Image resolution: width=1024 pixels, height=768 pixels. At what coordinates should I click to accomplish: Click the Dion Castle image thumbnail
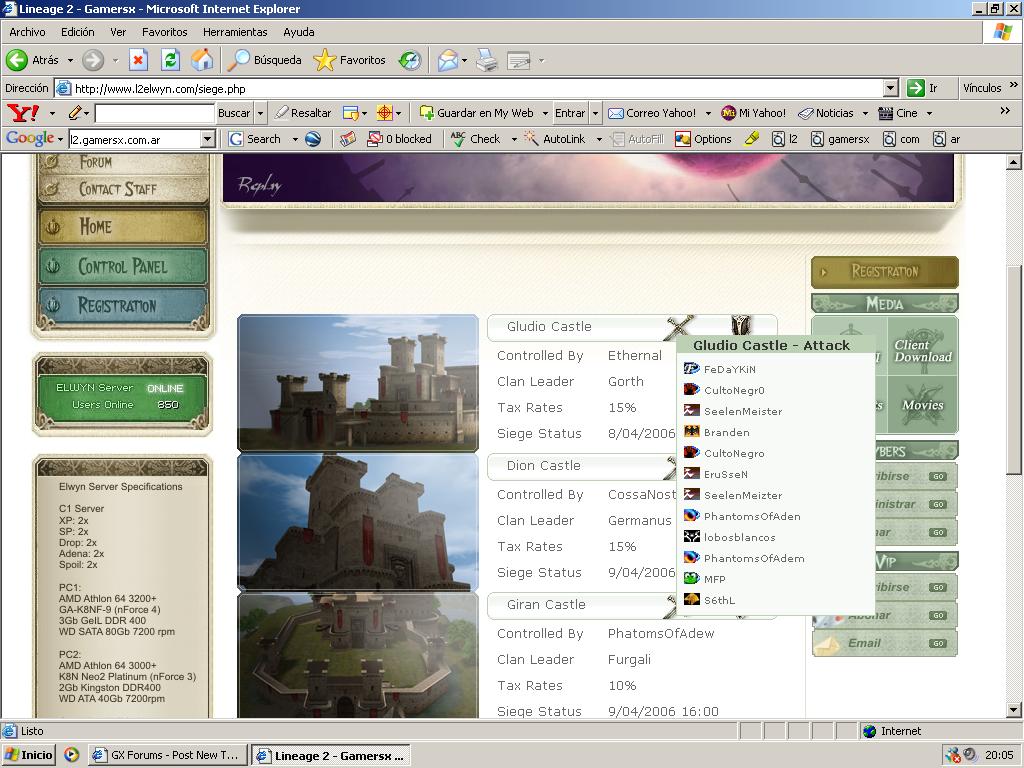[x=358, y=522]
